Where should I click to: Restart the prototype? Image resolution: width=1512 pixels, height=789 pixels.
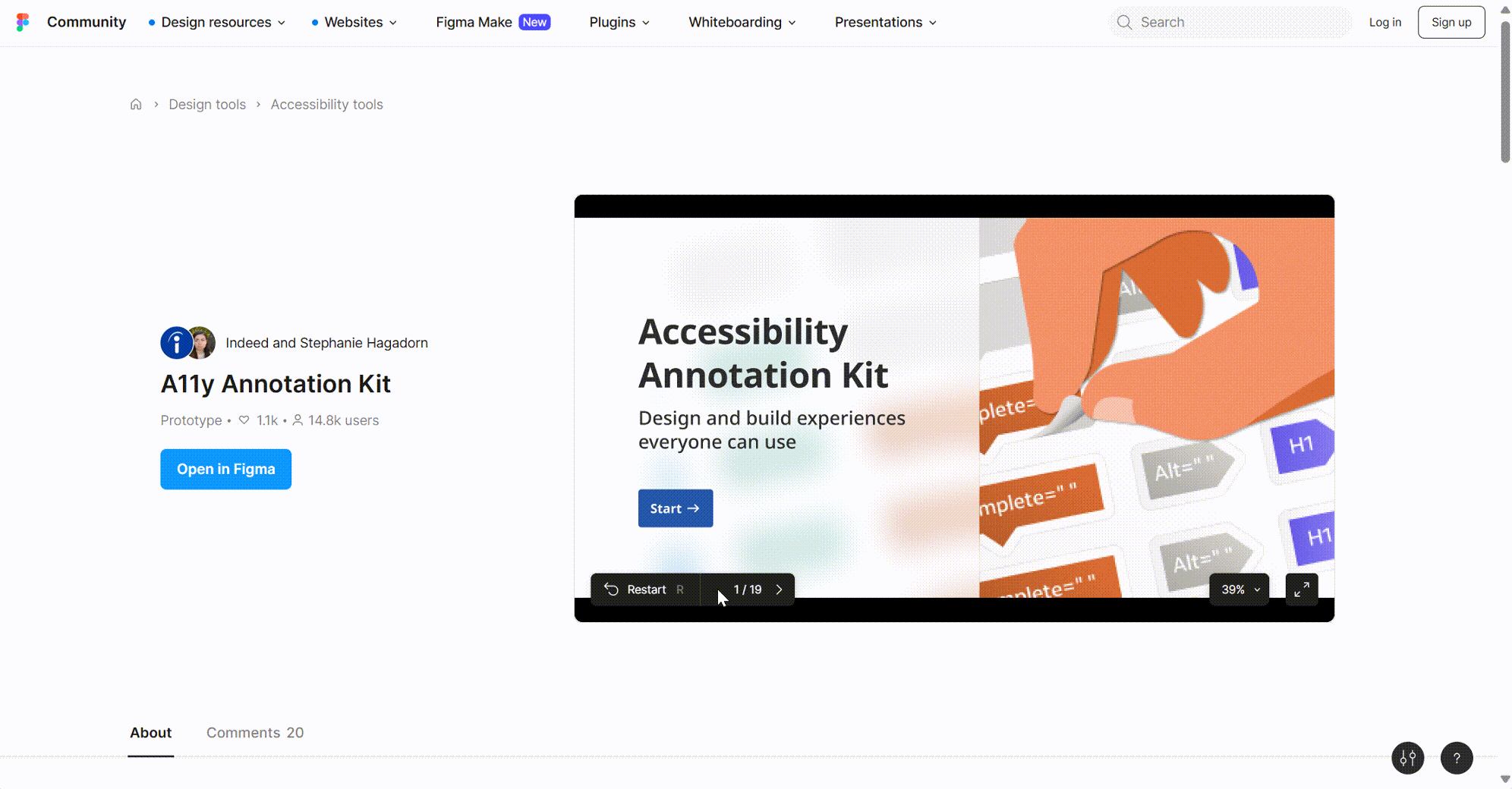point(644,589)
